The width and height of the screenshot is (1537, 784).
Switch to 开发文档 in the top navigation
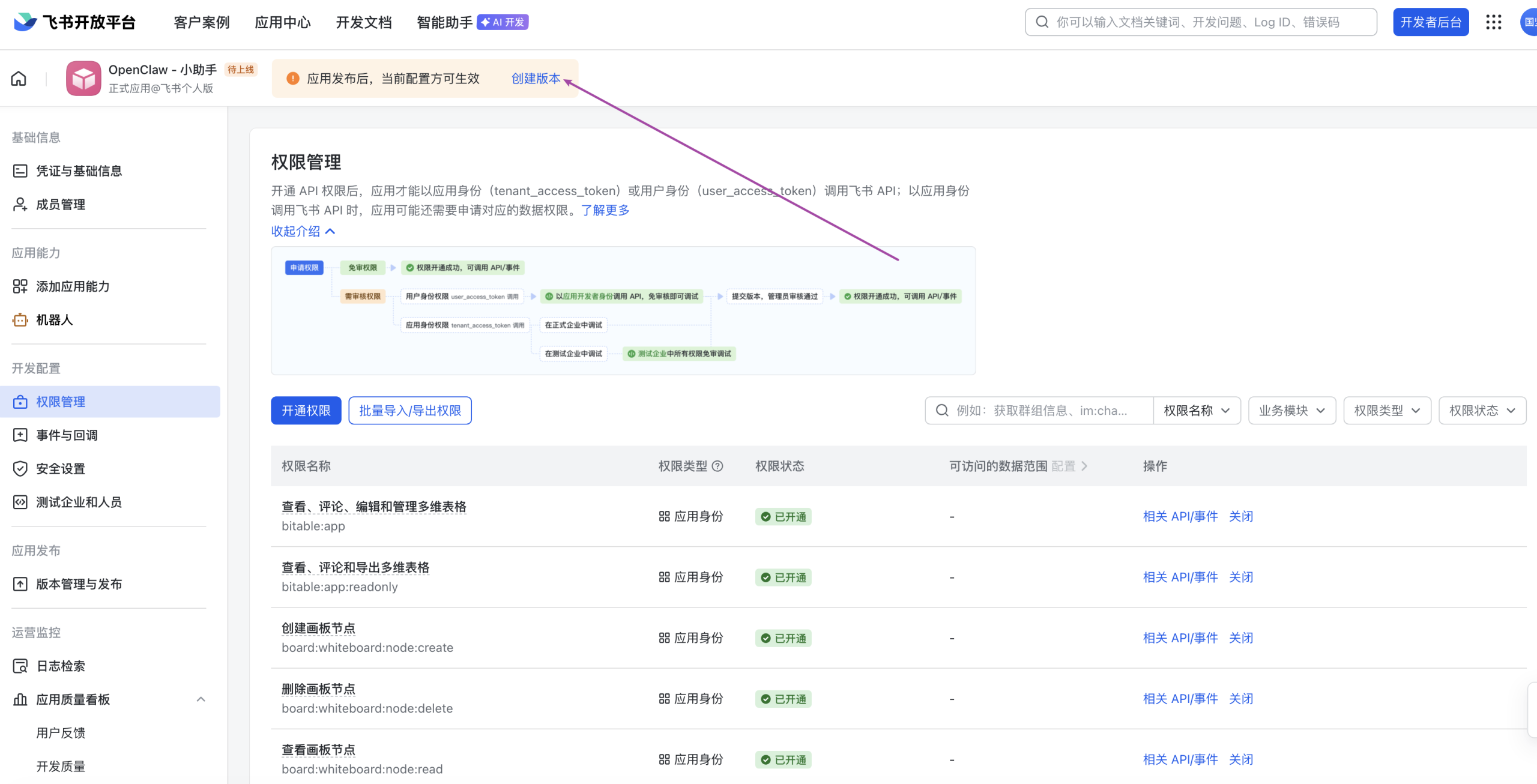tap(363, 22)
